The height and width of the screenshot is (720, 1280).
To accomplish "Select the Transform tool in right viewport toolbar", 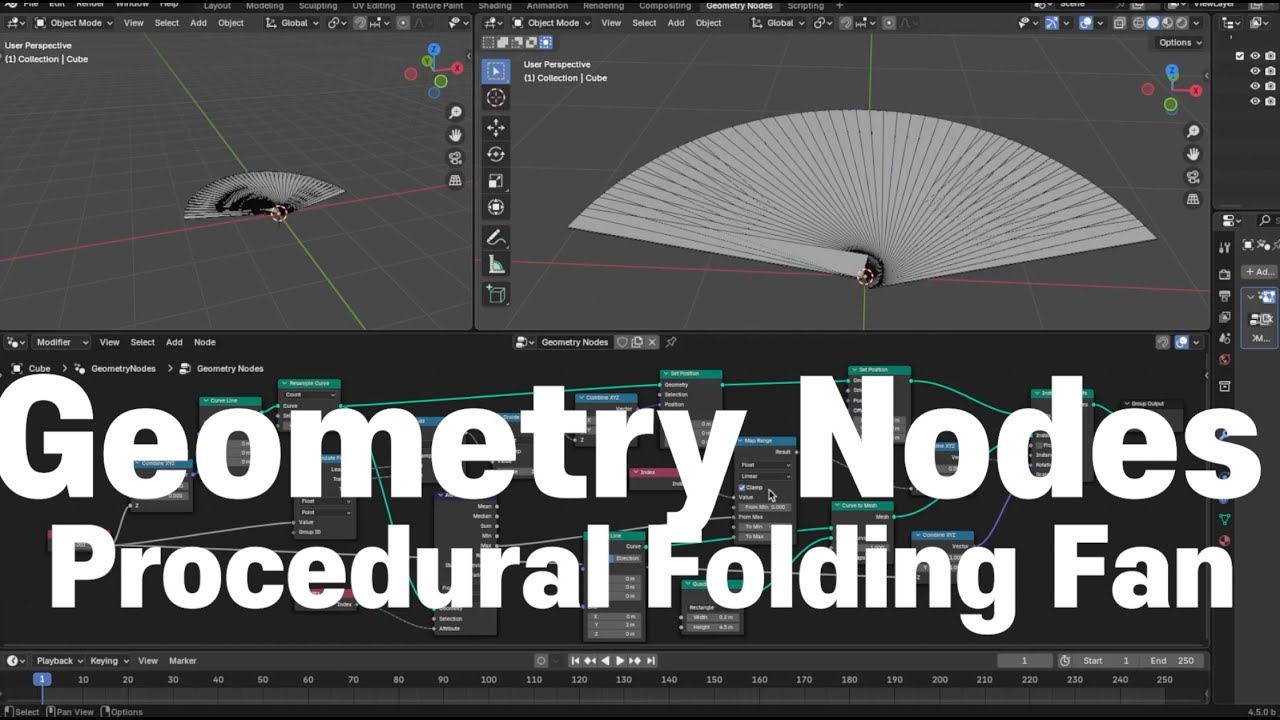I will pyautogui.click(x=496, y=207).
